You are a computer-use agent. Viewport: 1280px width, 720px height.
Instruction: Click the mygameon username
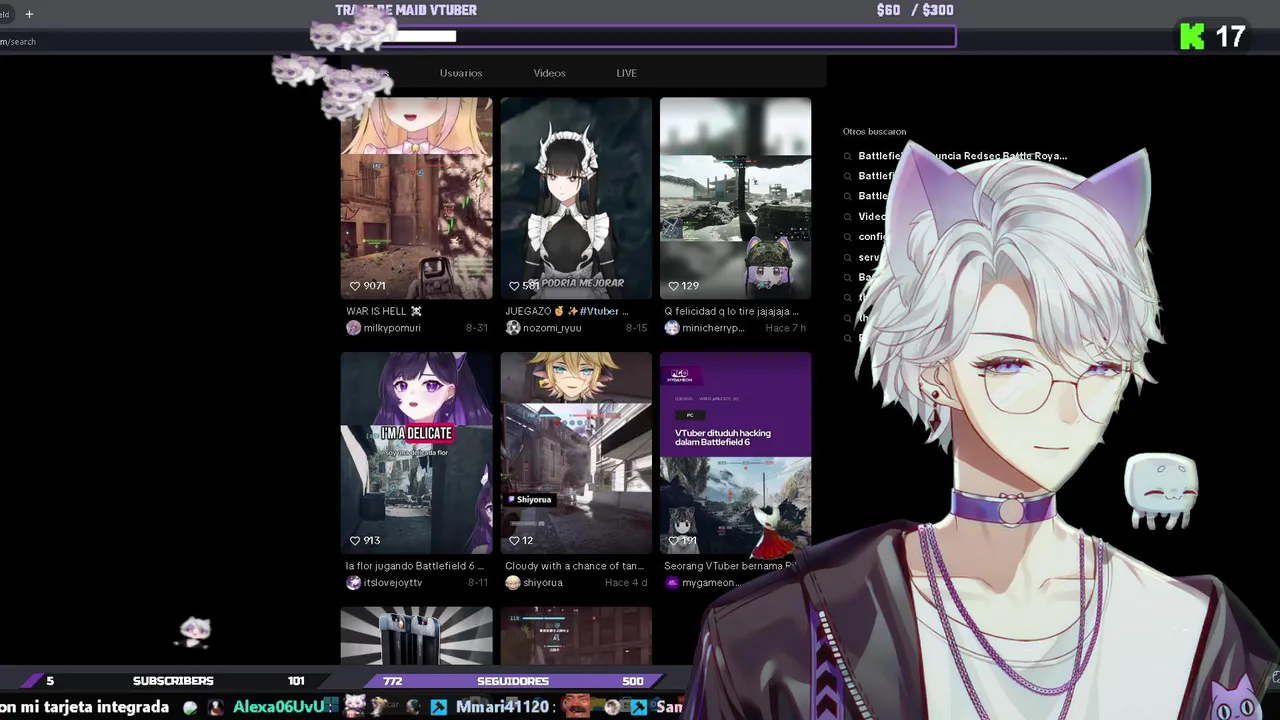(x=710, y=583)
